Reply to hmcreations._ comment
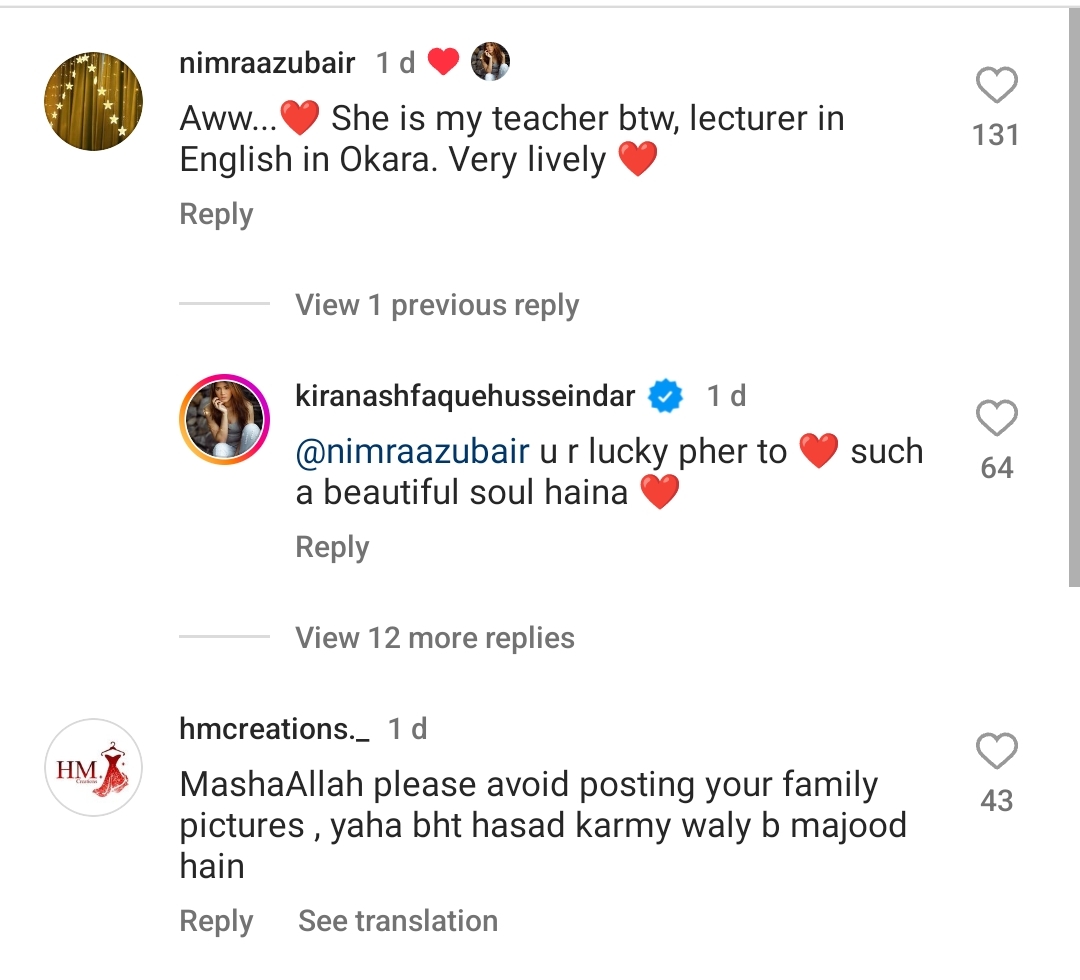Image resolution: width=1080 pixels, height=980 pixels. tap(216, 921)
